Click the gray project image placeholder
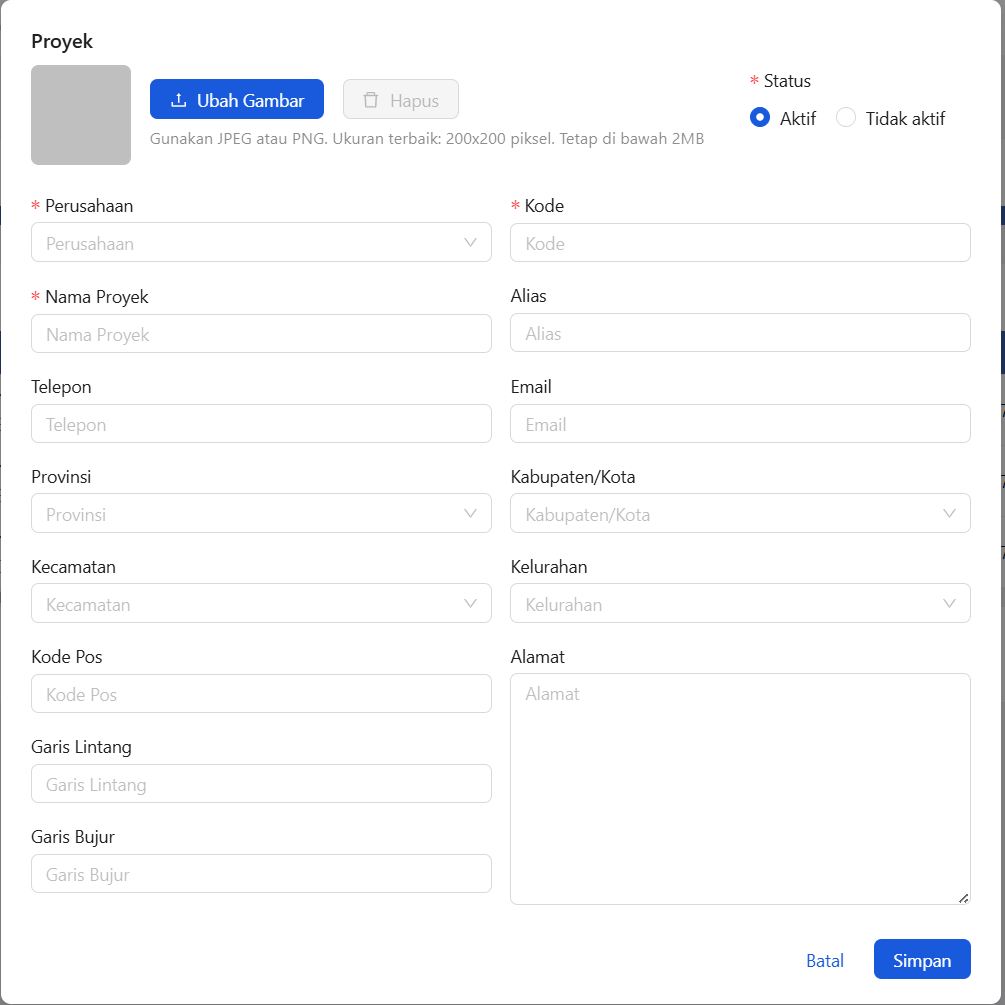Viewport: 1005px width, 1005px height. pos(81,115)
